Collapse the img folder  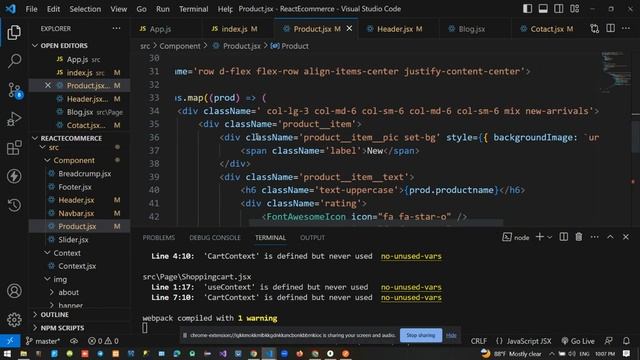(x=48, y=279)
